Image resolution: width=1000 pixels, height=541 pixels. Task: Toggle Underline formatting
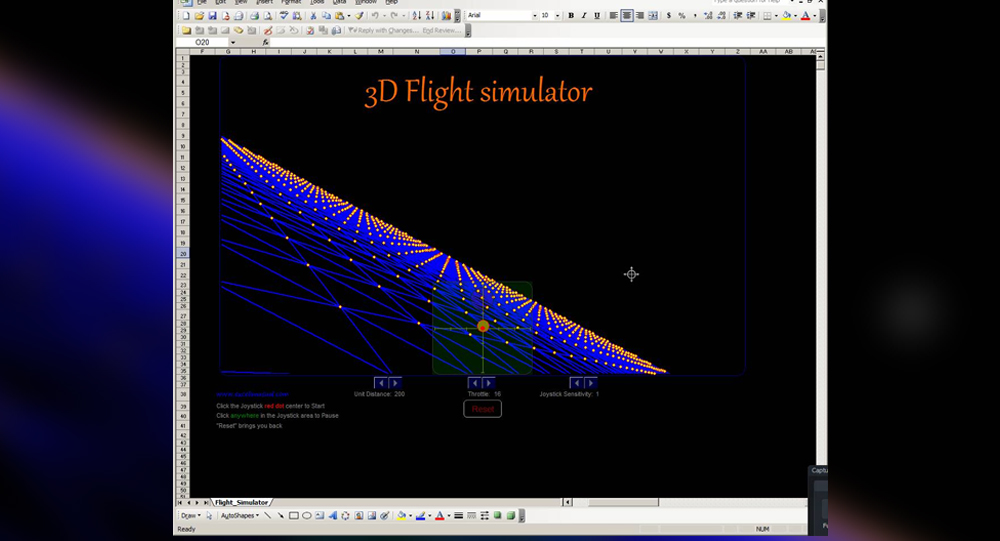click(597, 15)
